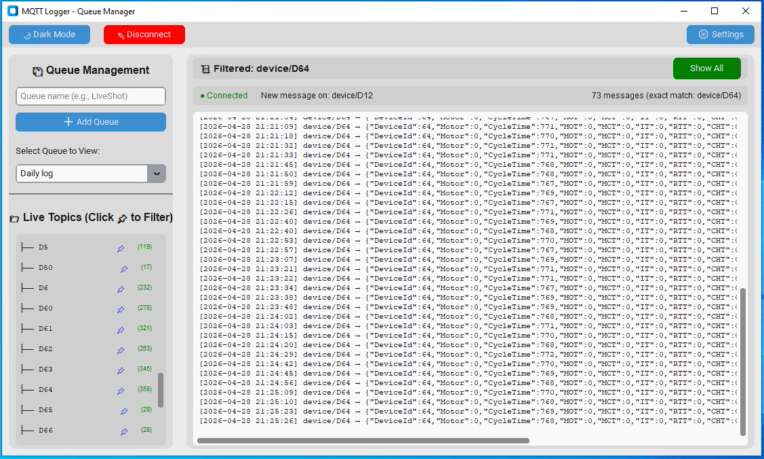Click the log entry at 21:23:21

coord(468,269)
